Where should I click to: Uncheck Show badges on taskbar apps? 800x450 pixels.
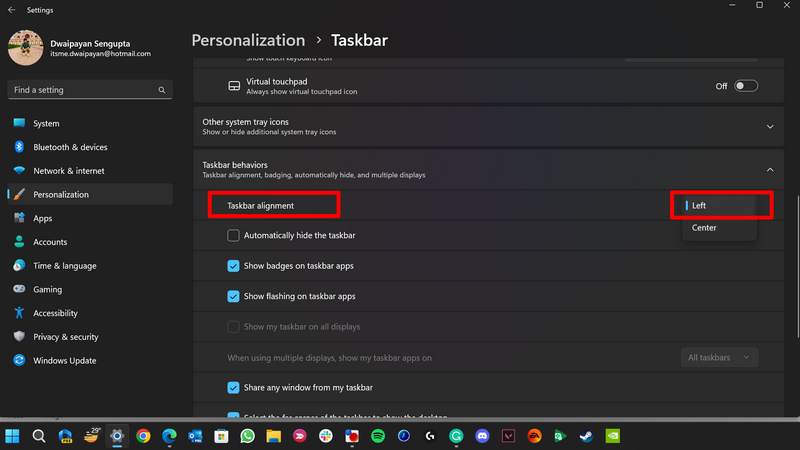pos(233,266)
